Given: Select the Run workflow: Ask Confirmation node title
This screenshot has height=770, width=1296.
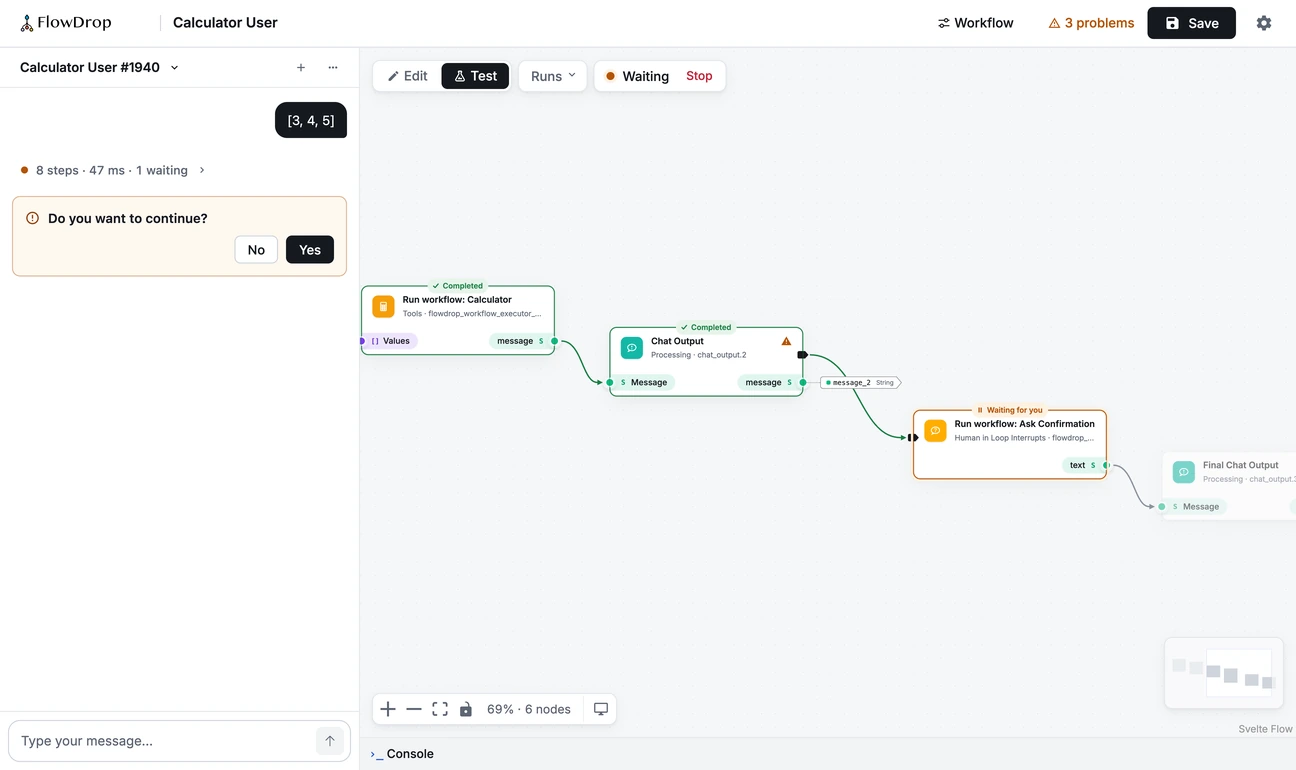Looking at the screenshot, I should 1025,424.
